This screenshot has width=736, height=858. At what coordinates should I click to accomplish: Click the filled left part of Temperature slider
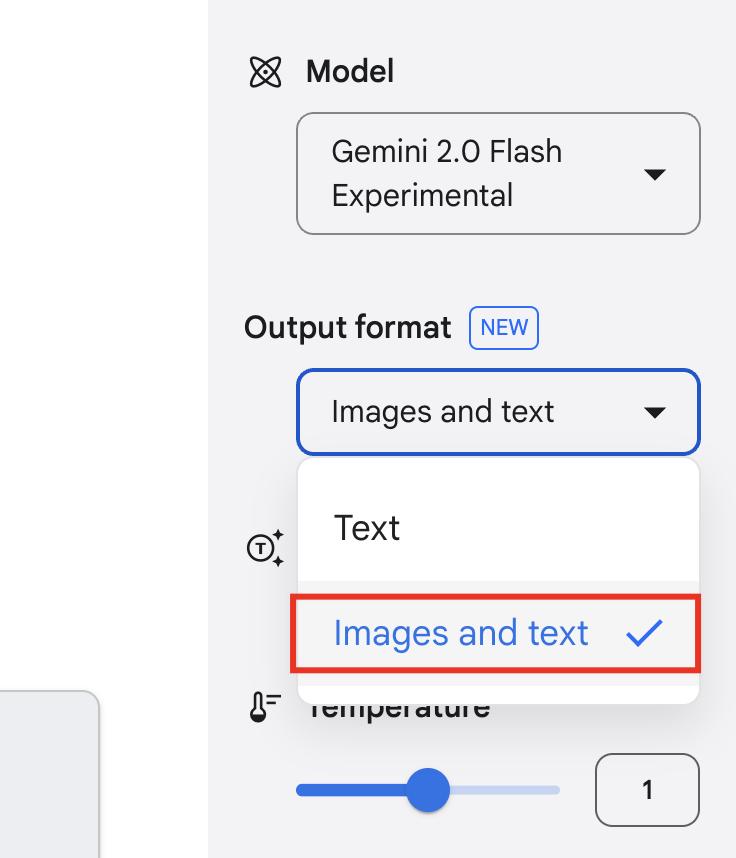point(350,790)
